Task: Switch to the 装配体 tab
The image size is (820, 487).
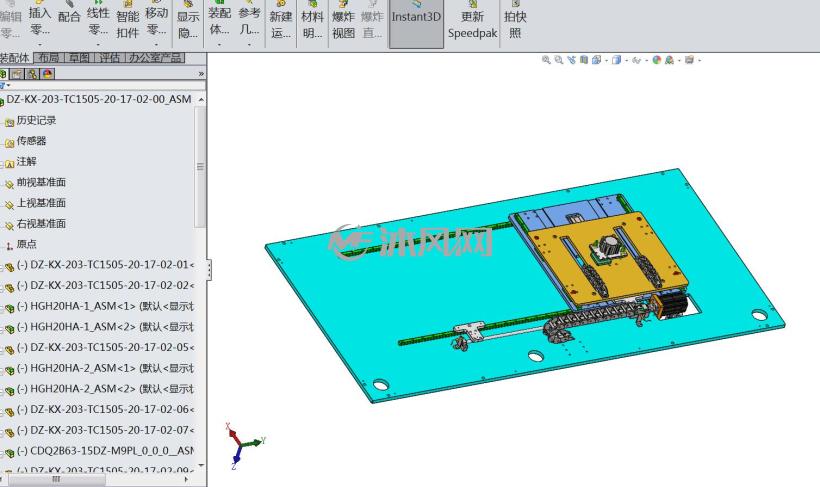Action: coord(15,58)
